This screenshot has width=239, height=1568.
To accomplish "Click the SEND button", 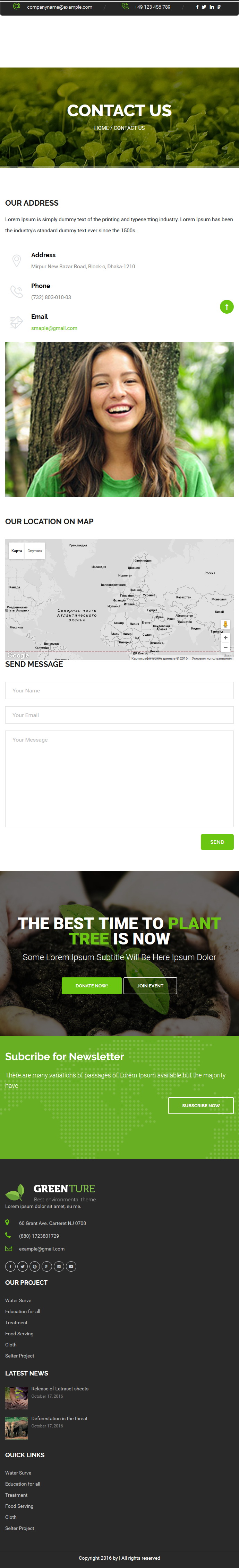I will pos(217,842).
